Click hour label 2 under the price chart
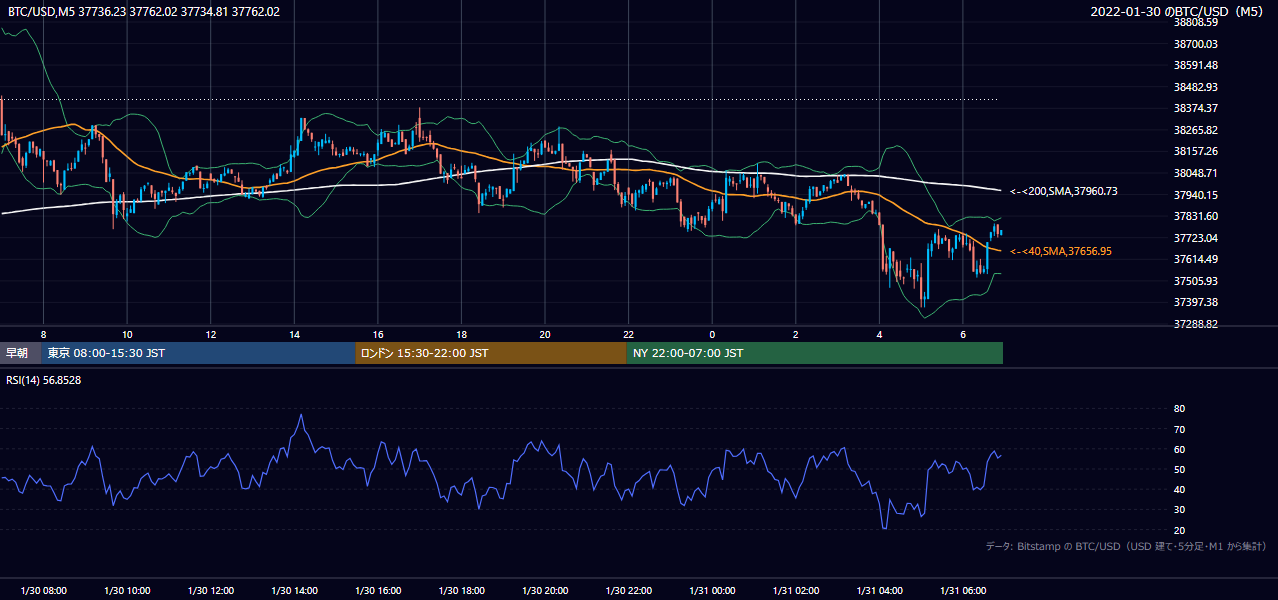Viewport: 1278px width, 600px height. pyautogui.click(x=796, y=334)
